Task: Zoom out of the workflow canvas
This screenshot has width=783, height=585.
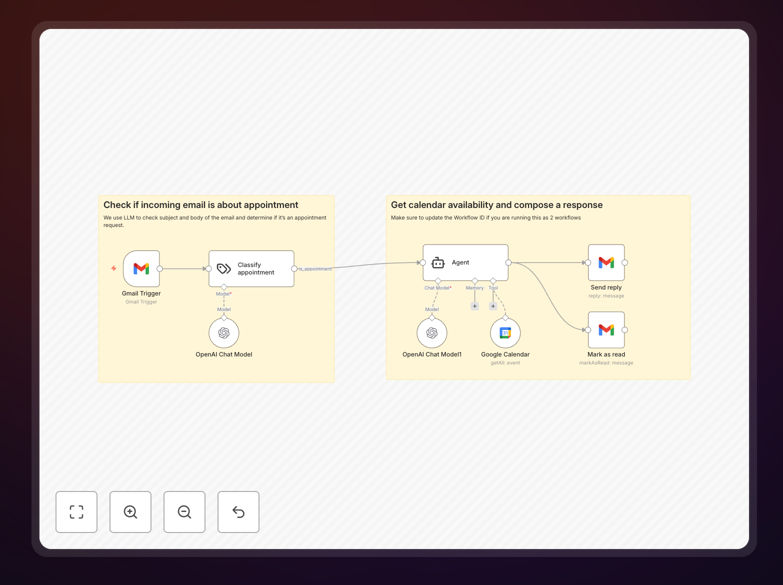Action: 184,512
